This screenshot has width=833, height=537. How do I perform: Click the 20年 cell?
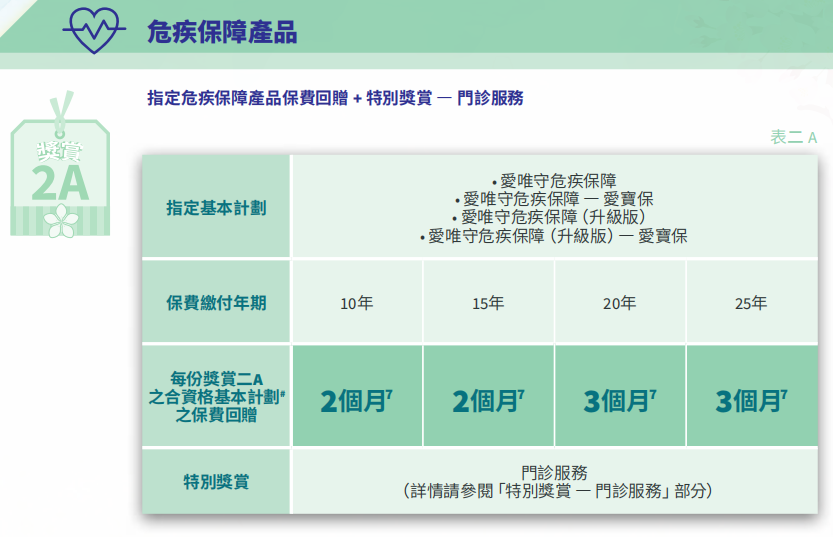coord(619,303)
